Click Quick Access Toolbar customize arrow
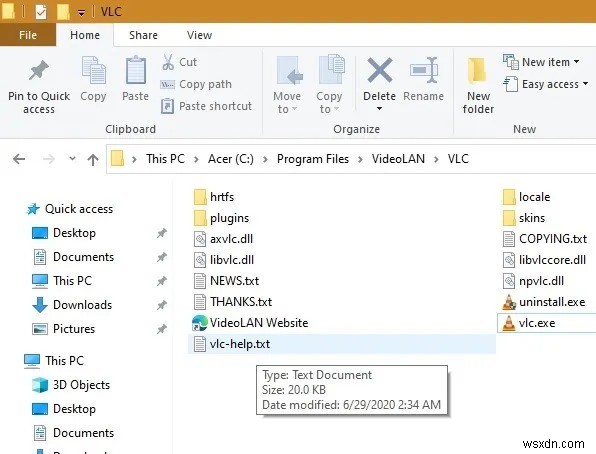This screenshot has width=596, height=454. [81, 13]
